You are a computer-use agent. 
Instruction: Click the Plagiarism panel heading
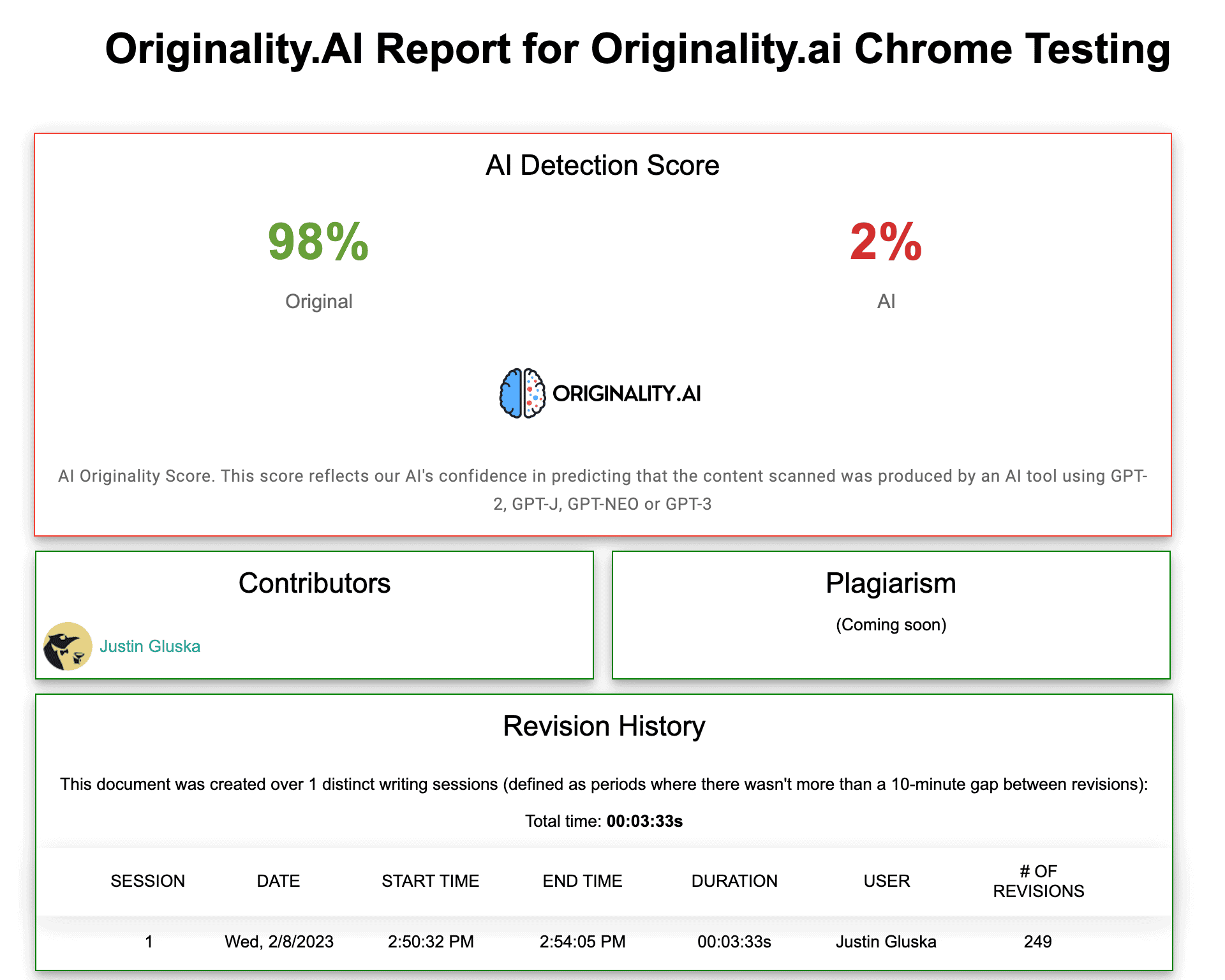[891, 583]
